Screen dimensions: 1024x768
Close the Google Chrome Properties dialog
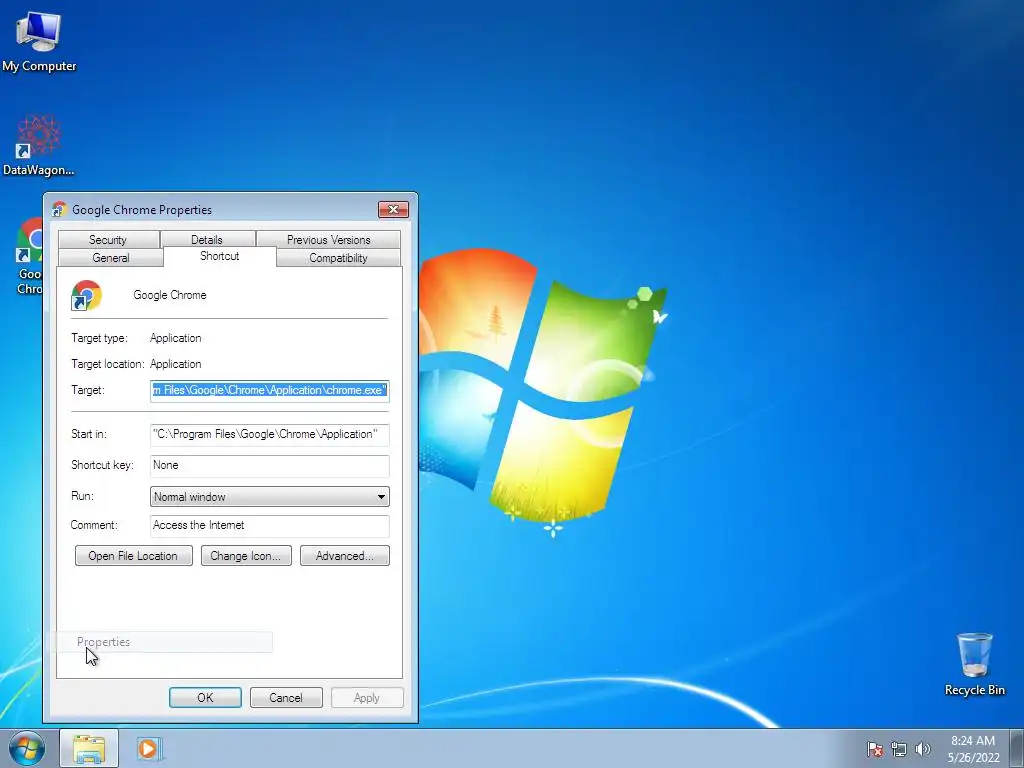click(393, 210)
